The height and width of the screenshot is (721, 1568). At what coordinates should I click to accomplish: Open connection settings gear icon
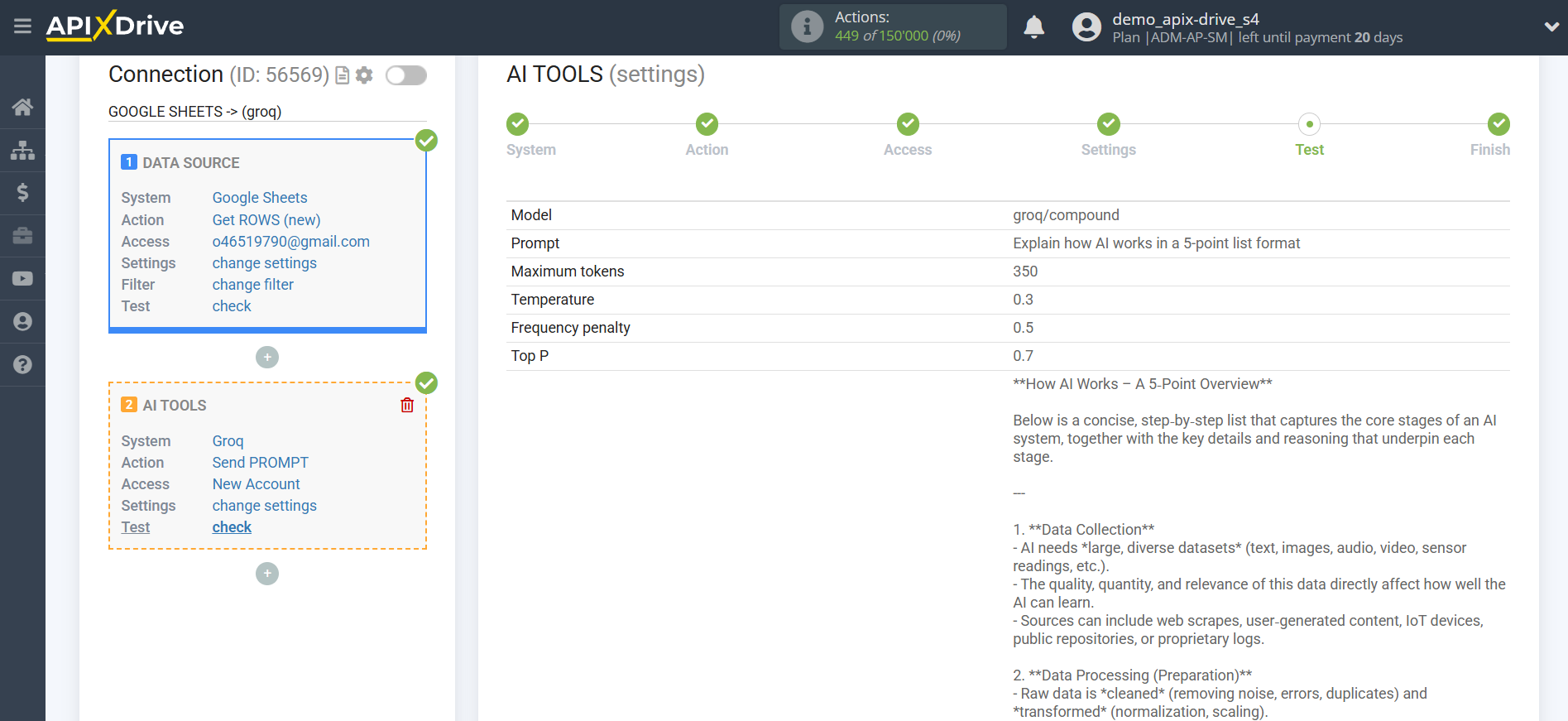pyautogui.click(x=364, y=75)
